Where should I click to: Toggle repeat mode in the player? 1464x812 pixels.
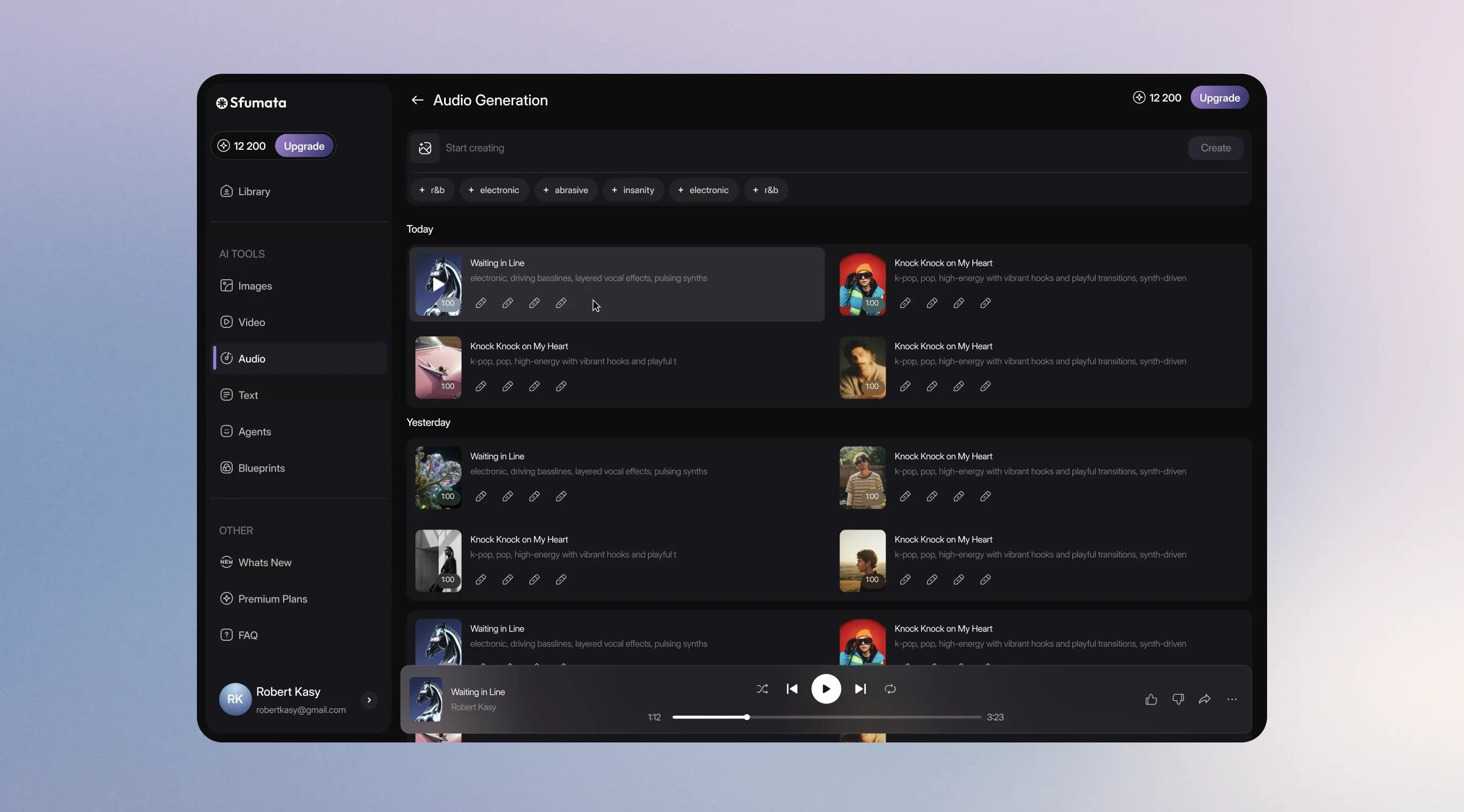click(x=890, y=688)
